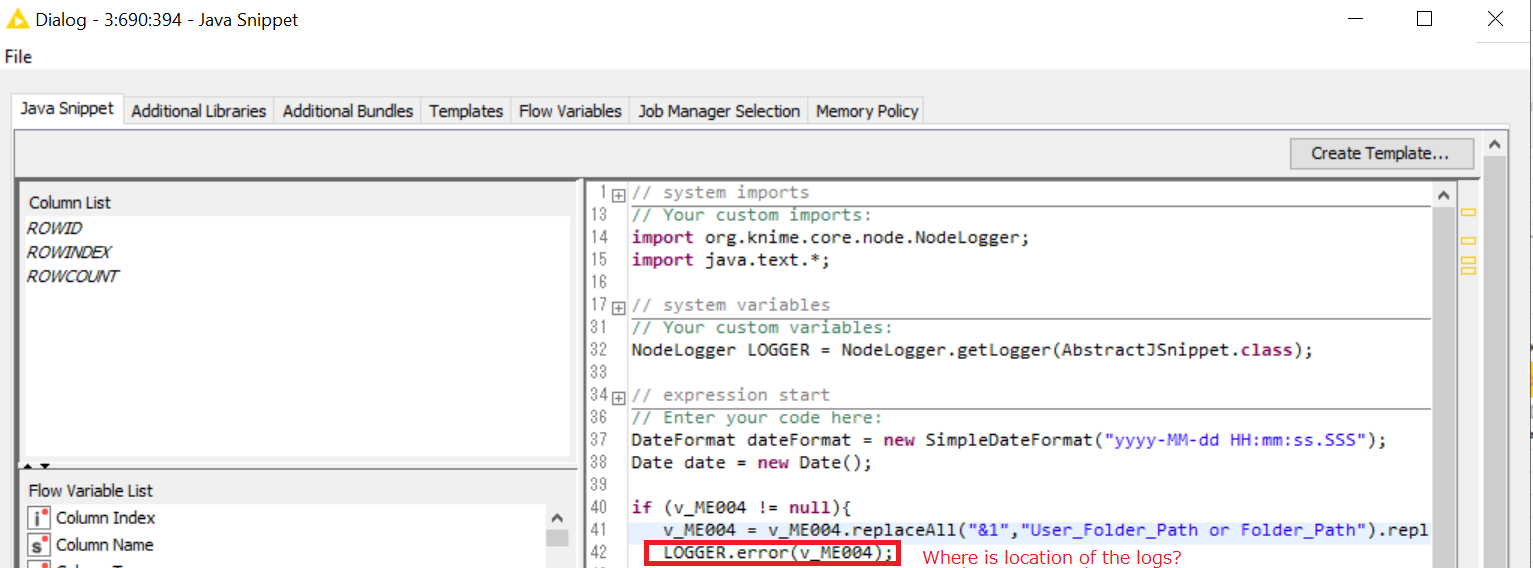Select Column Index flow variable
Viewport: 1533px width, 568px height.
coord(105,518)
